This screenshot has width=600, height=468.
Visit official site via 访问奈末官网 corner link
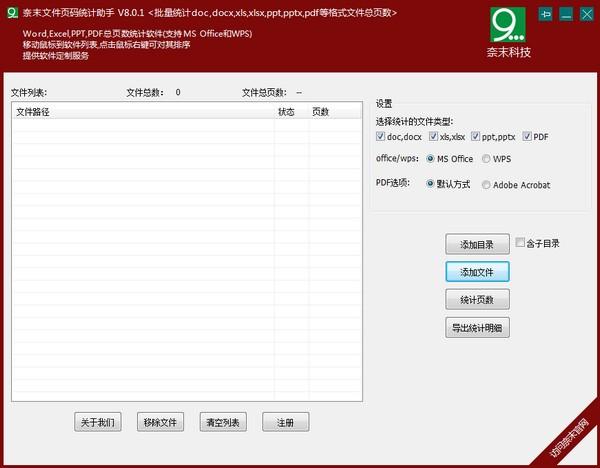pyautogui.click(x=569, y=438)
